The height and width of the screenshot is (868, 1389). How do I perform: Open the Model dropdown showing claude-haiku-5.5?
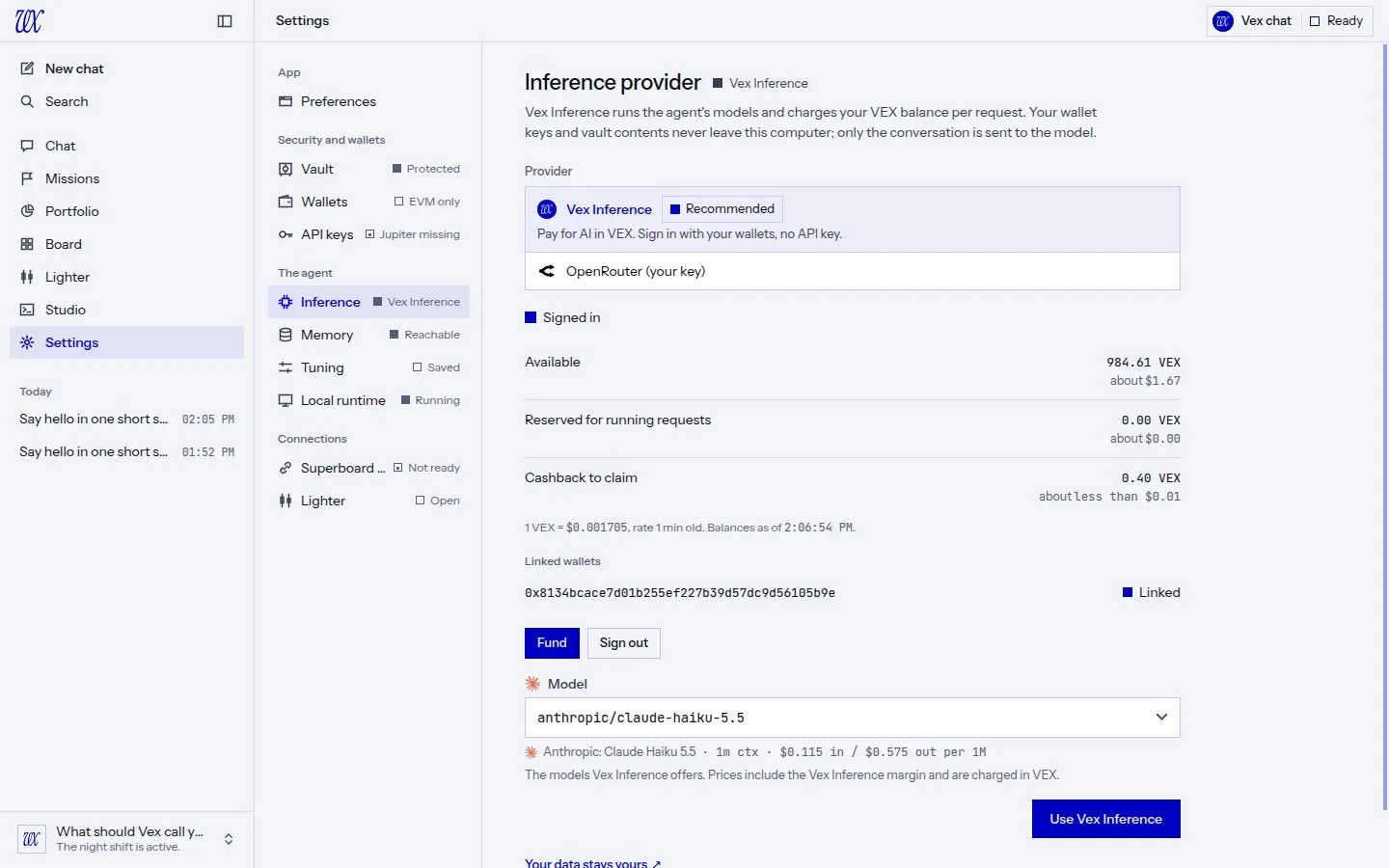[x=853, y=718]
